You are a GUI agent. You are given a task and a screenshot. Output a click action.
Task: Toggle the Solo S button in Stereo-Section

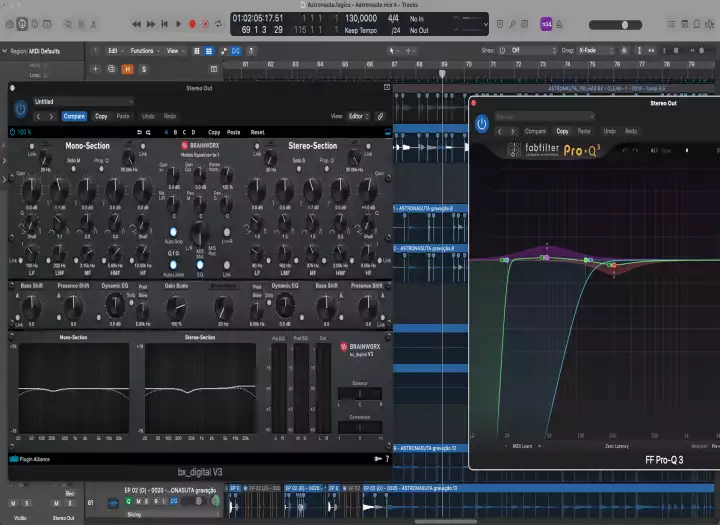coord(299,169)
